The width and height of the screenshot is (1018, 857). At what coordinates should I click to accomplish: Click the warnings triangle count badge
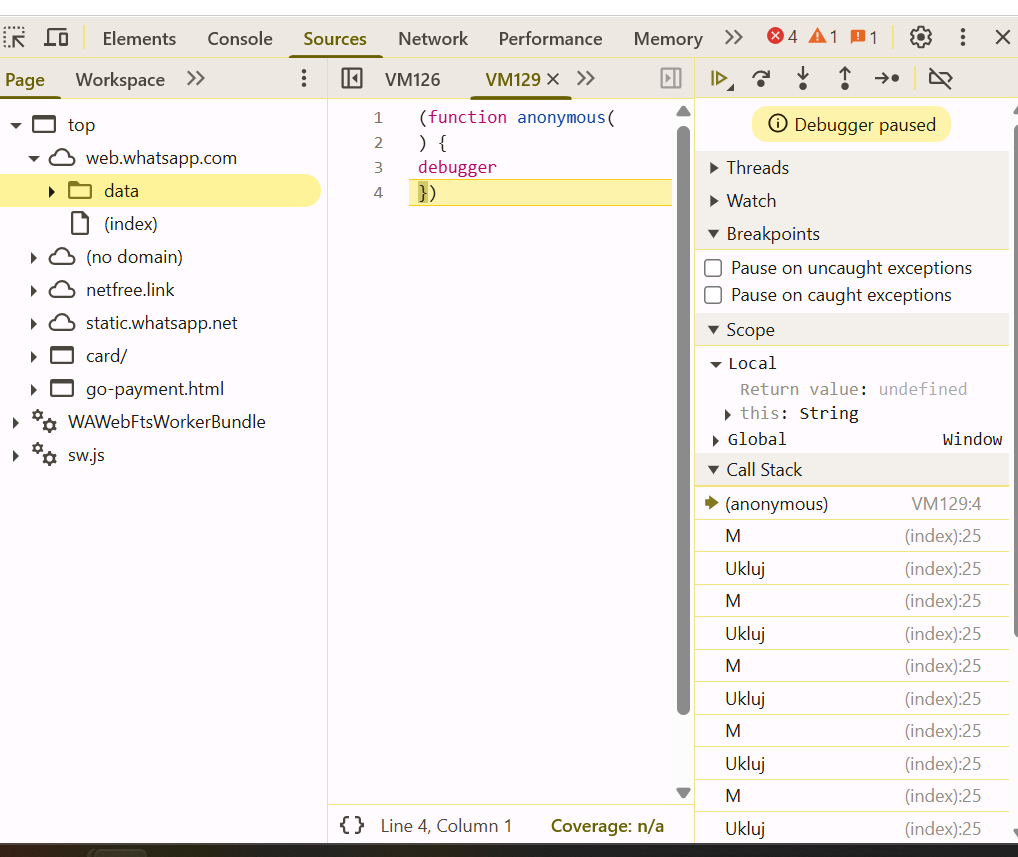[823, 37]
